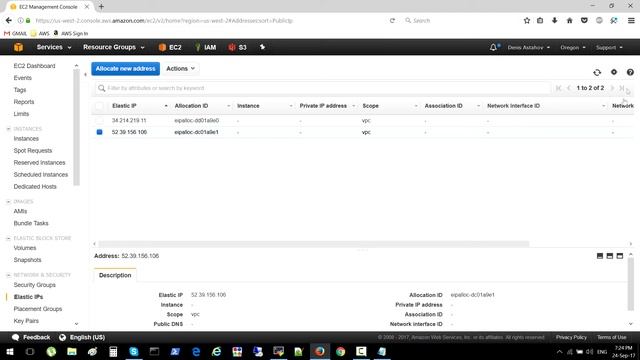640x360 pixels.
Task: Open Security Groups in sidebar
Action: tap(34, 285)
